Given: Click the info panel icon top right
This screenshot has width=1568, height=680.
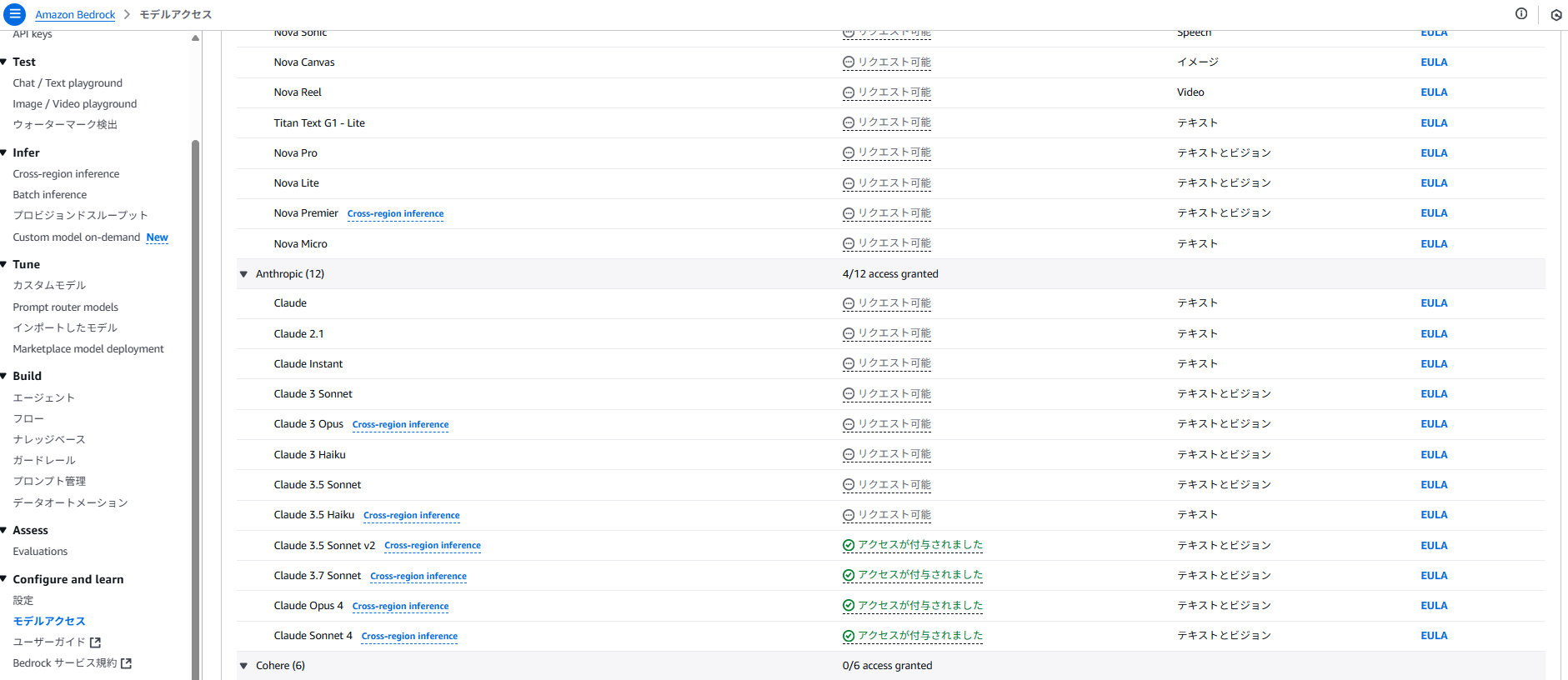Looking at the screenshot, I should point(1521,13).
